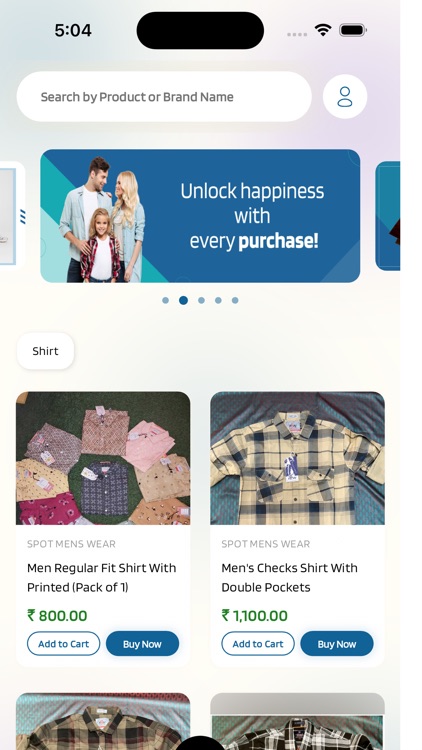Buy Now the Men Regular Fit Shirt

[142, 644]
